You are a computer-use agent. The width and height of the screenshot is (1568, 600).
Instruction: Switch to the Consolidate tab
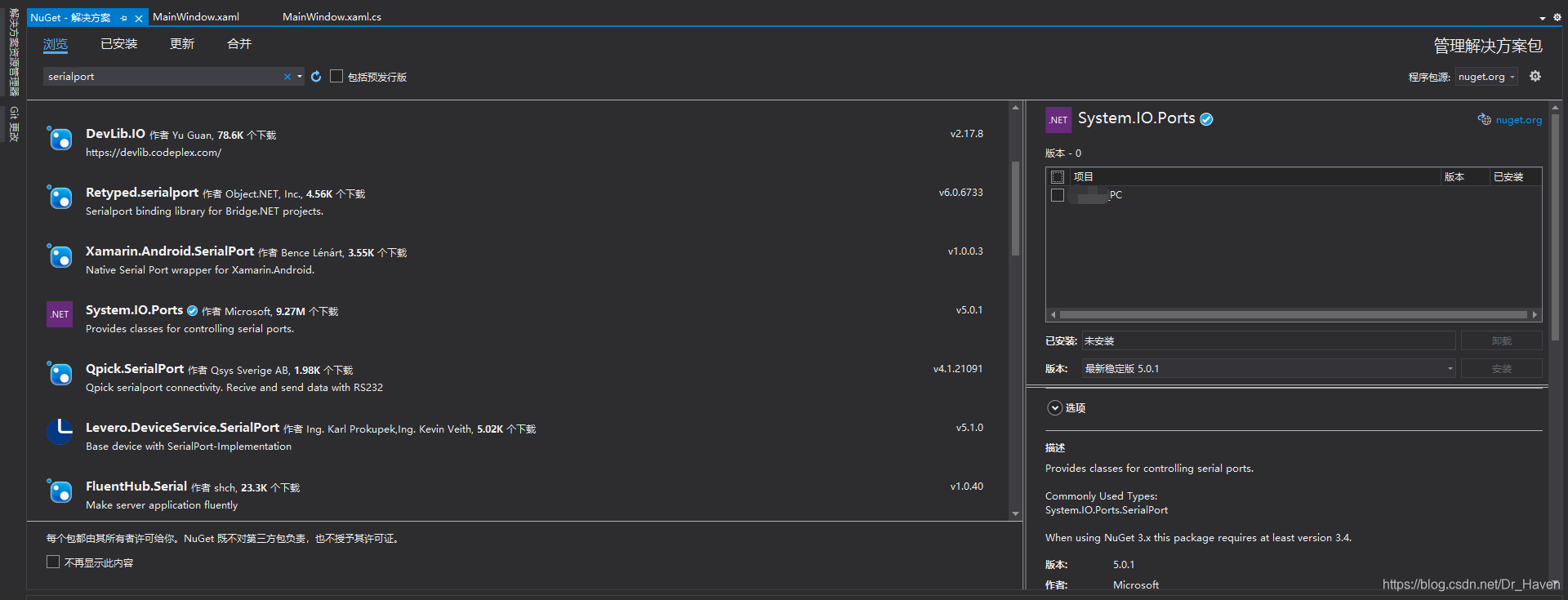[x=239, y=44]
